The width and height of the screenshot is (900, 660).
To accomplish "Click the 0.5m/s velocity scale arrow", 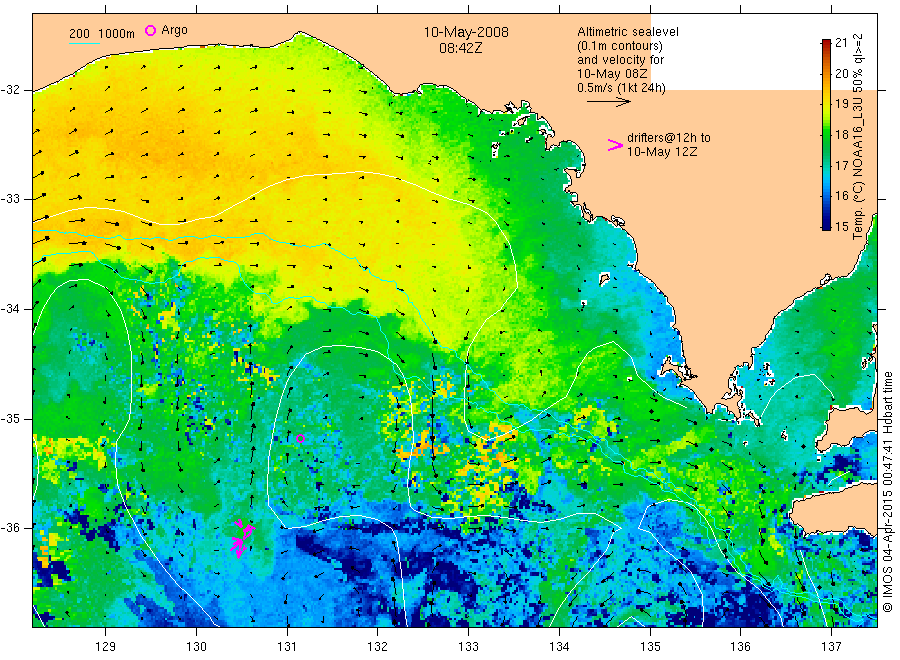I will pos(608,102).
